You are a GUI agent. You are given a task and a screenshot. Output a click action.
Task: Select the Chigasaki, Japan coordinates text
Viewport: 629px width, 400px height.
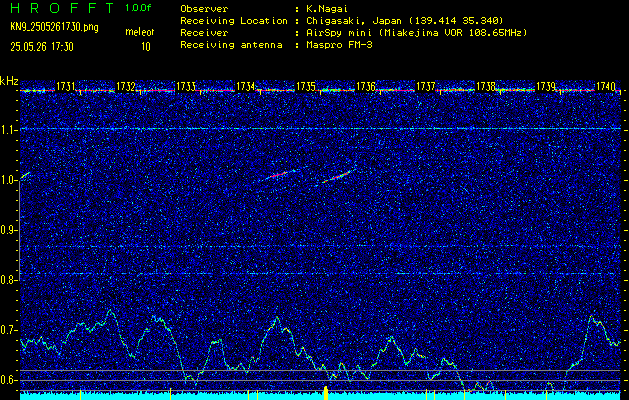click(405, 20)
